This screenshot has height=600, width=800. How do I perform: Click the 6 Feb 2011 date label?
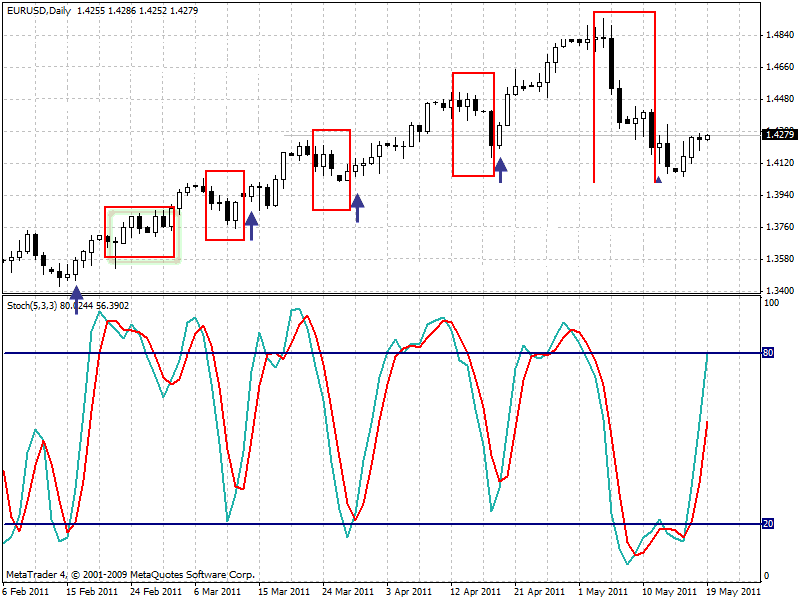coord(26,592)
